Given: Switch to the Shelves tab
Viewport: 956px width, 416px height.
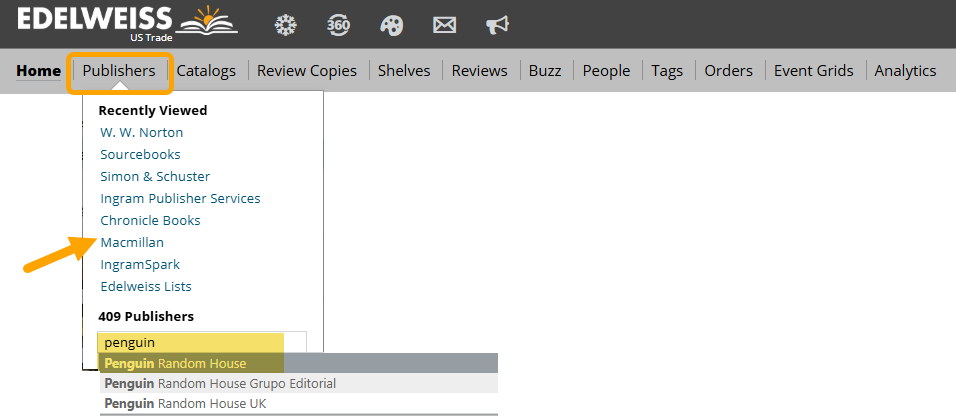Looking at the screenshot, I should click(x=404, y=71).
